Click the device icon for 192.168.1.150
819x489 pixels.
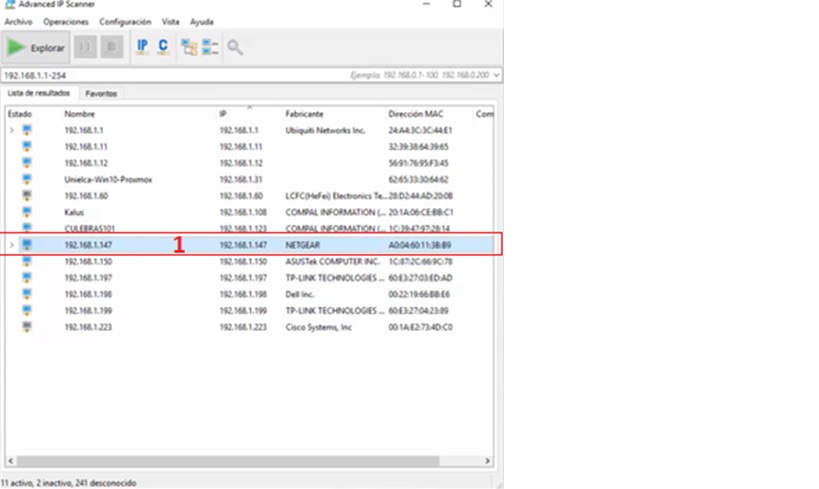tap(27, 261)
